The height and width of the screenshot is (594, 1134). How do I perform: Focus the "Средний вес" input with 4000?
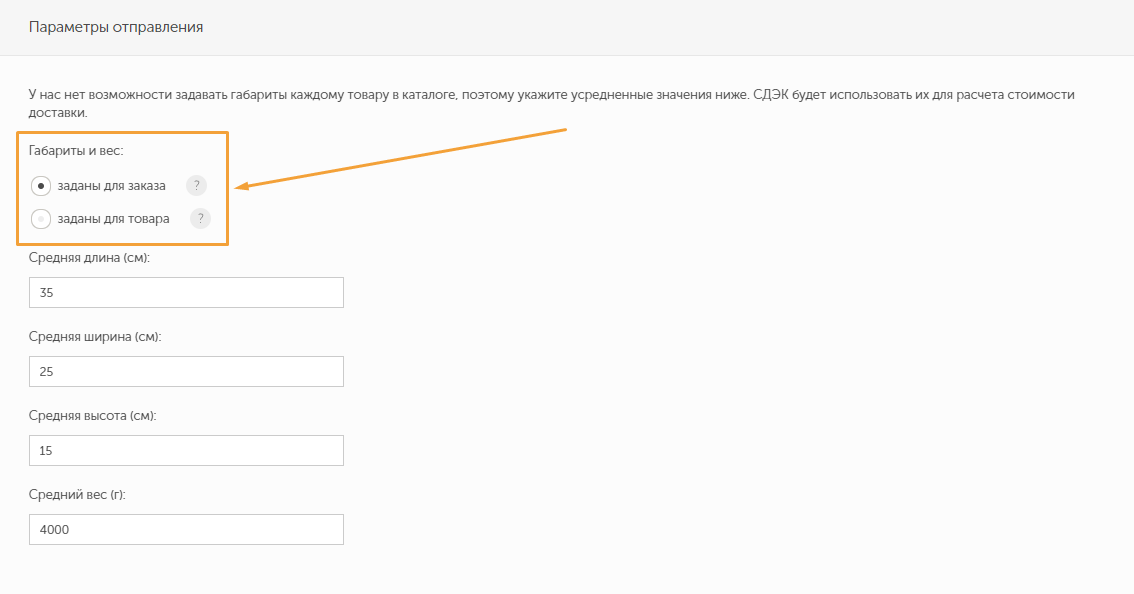(x=186, y=530)
